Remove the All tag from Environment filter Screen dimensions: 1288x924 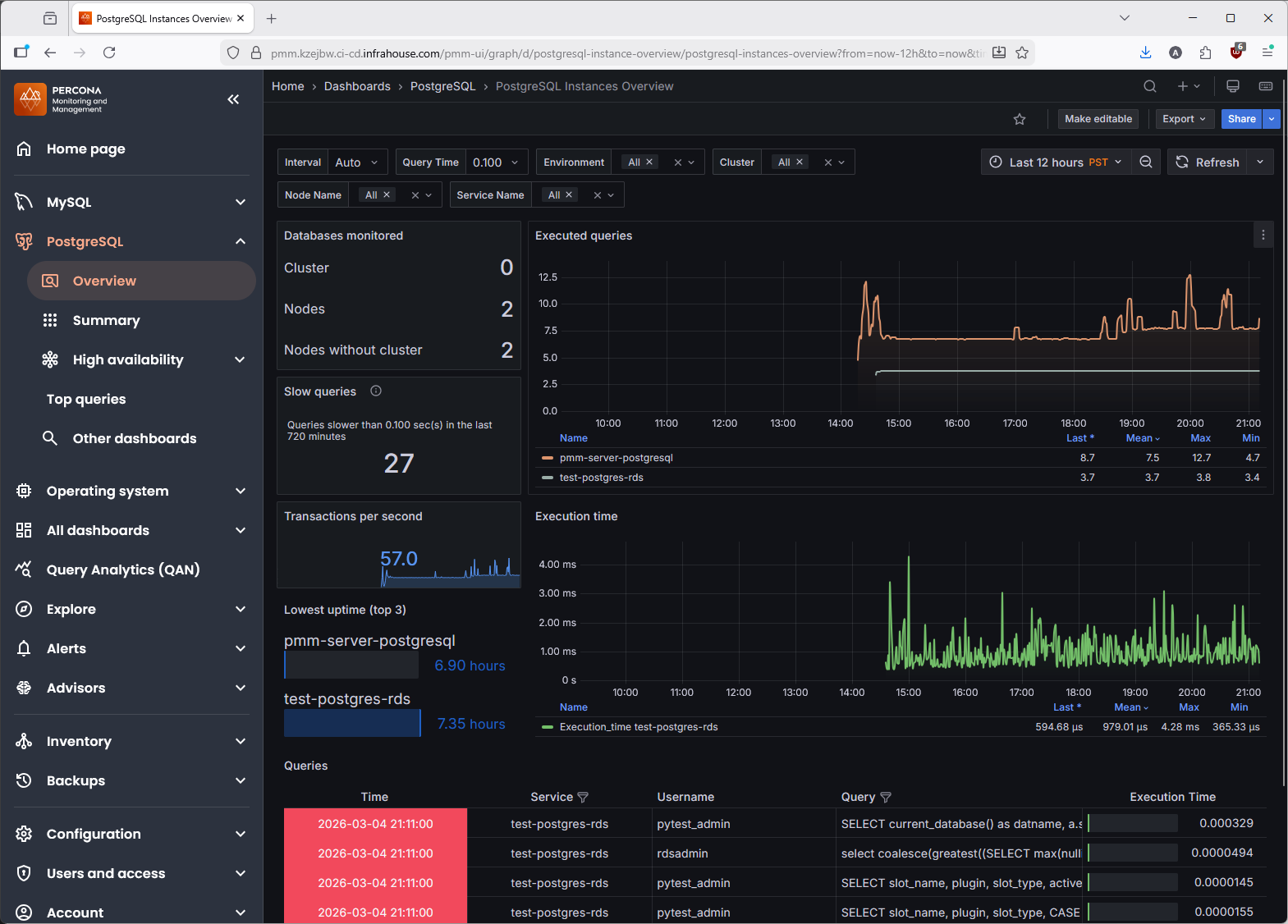649,162
